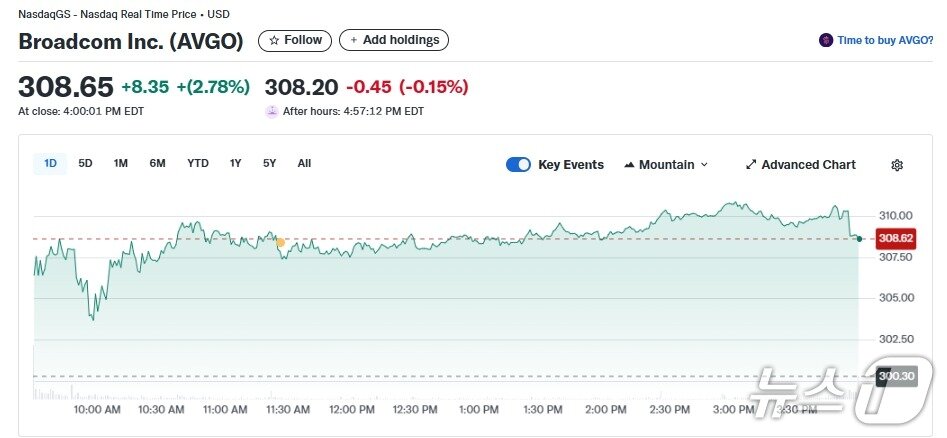This screenshot has height=438, width=947.
Task: Click the Advanced Chart expand-arrows icon
Action: tap(751, 165)
